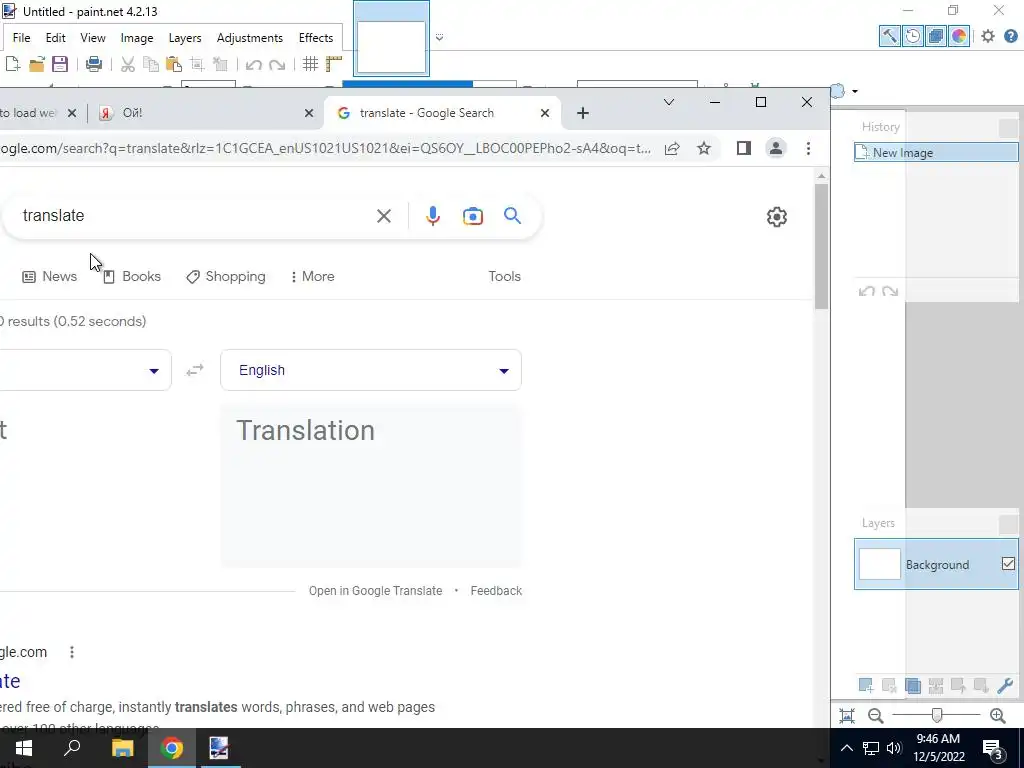1024x768 pixels.
Task: Click the Copy icon in paint.net toolbar
Action: pos(151,64)
